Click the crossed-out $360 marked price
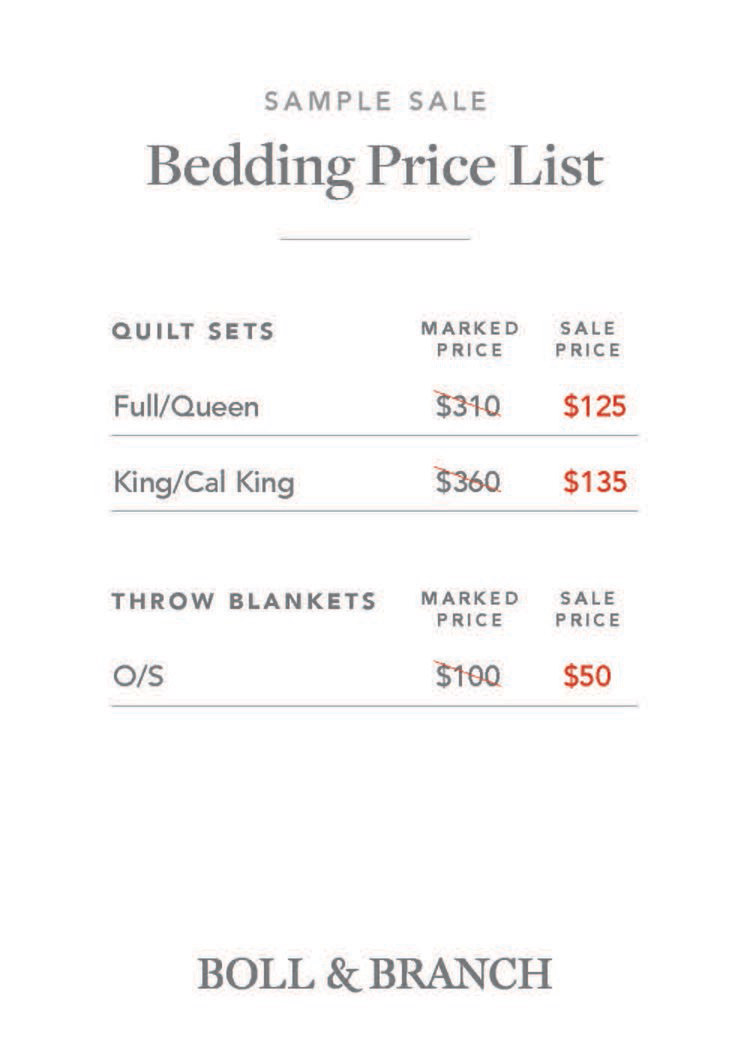This screenshot has height=1050, width=750. pyautogui.click(x=468, y=483)
